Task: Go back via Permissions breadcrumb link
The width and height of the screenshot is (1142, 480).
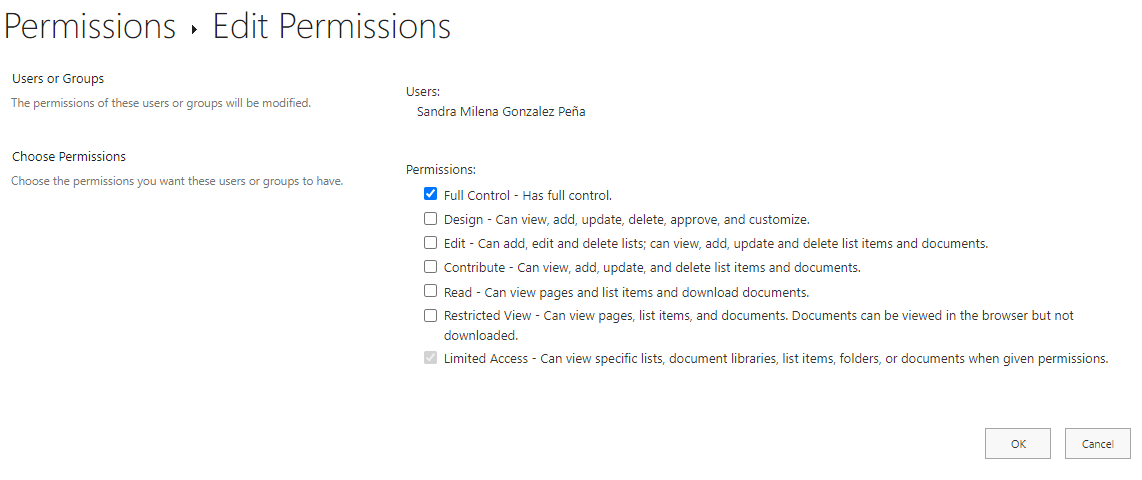Action: 90,27
